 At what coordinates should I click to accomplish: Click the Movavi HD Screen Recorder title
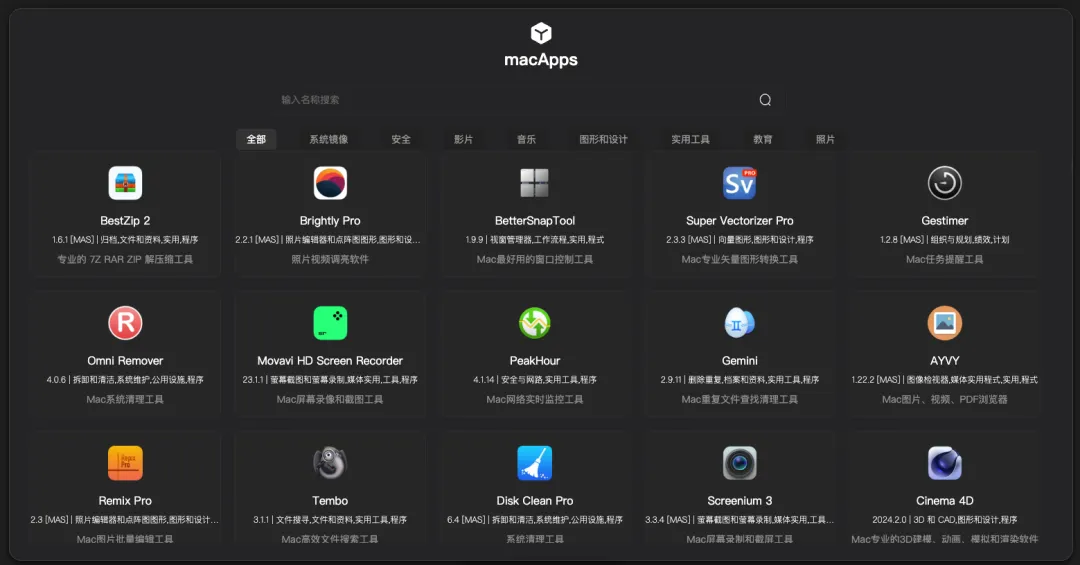click(x=330, y=360)
